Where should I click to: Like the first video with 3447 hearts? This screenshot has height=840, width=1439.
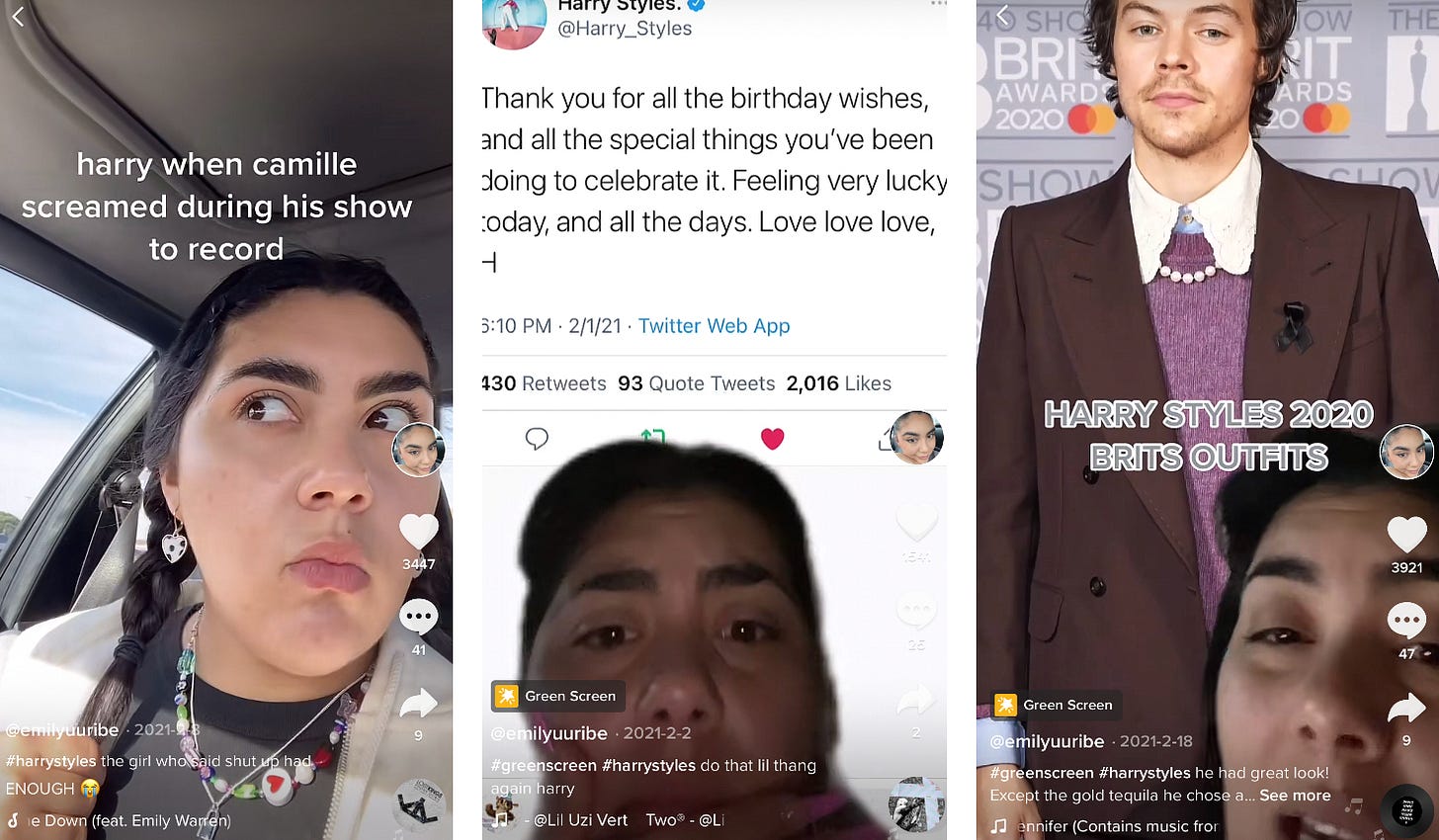(418, 532)
